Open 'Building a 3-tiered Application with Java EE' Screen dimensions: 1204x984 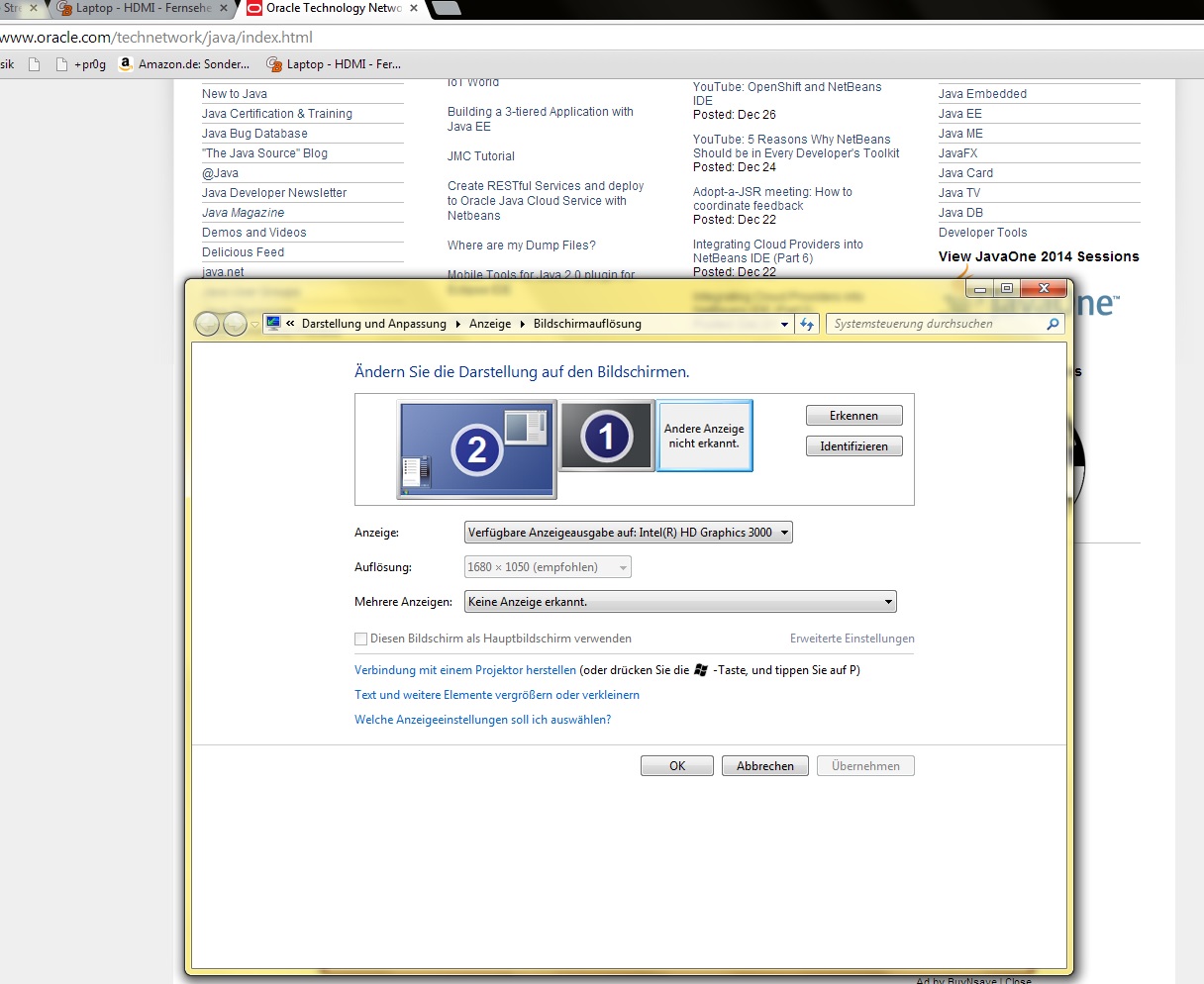coord(541,119)
